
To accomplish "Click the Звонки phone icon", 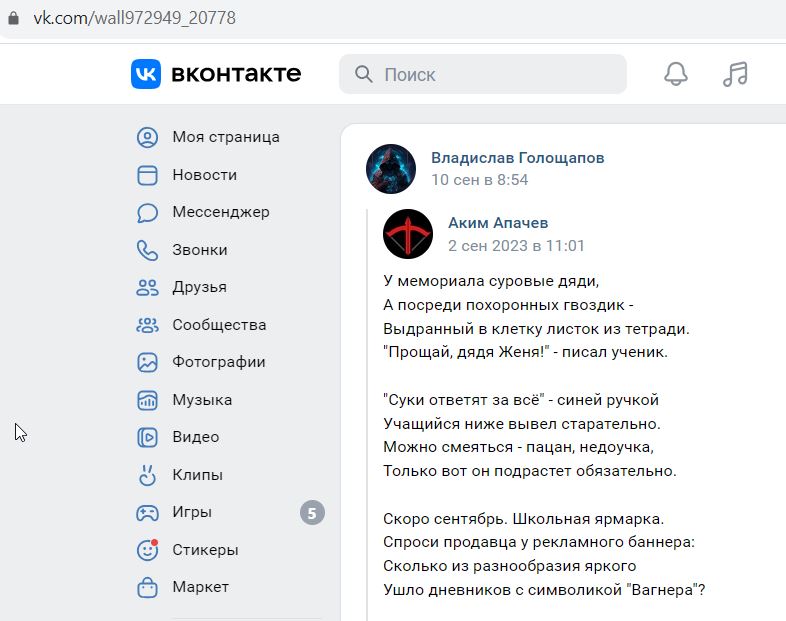I will click(147, 250).
